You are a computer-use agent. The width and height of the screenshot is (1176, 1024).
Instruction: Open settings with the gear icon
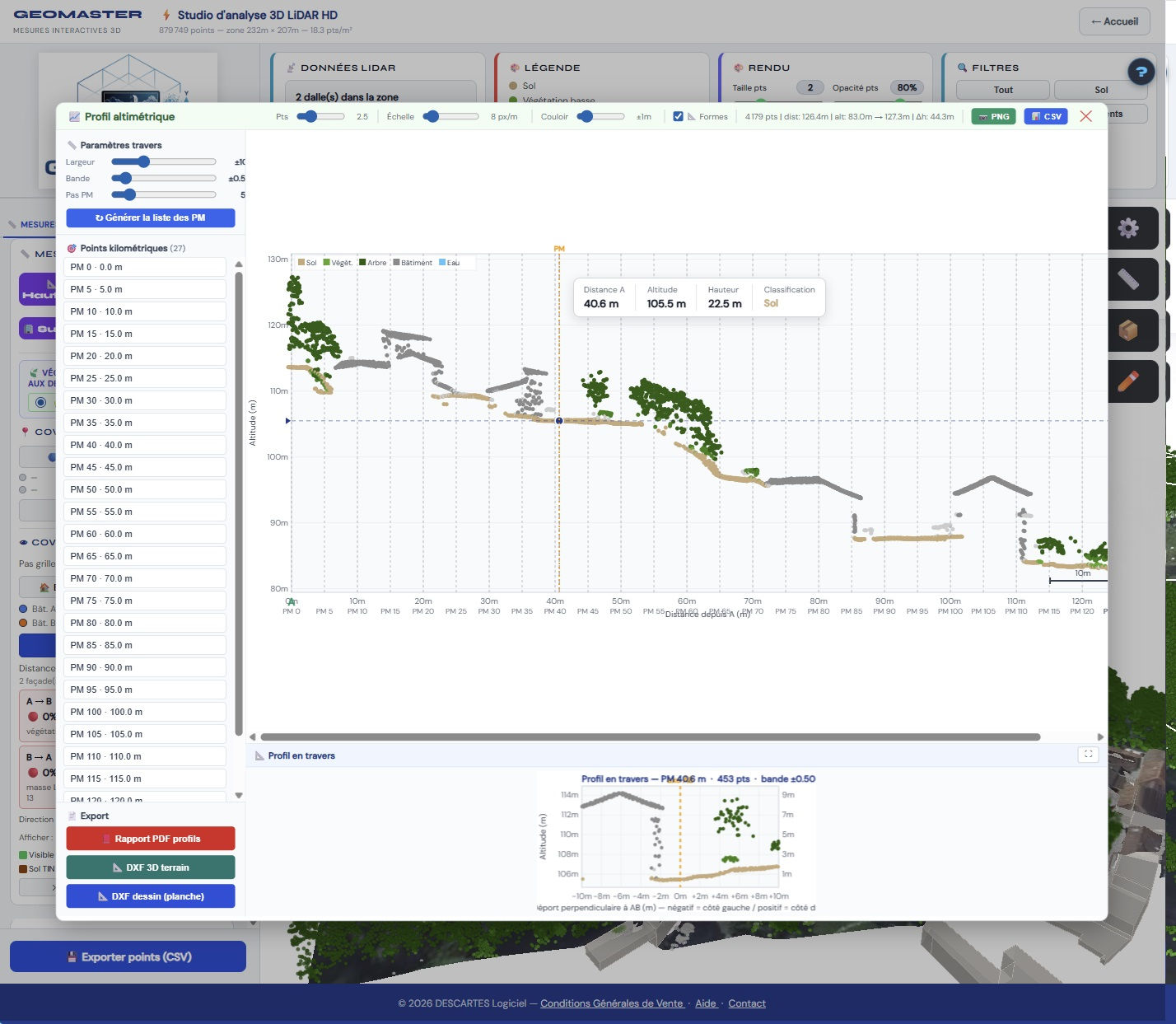[1127, 228]
